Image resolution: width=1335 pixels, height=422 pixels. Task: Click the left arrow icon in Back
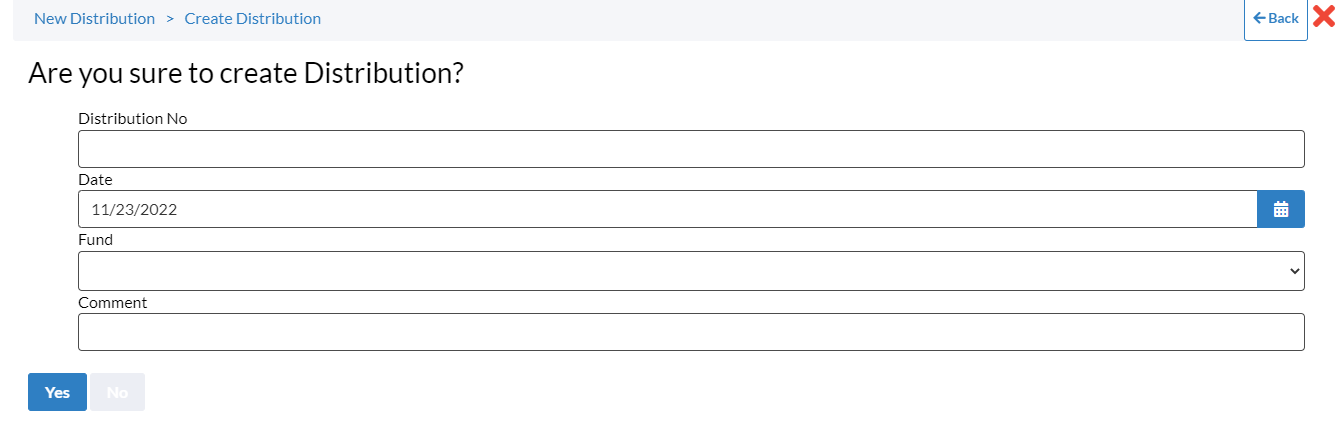pos(1259,18)
